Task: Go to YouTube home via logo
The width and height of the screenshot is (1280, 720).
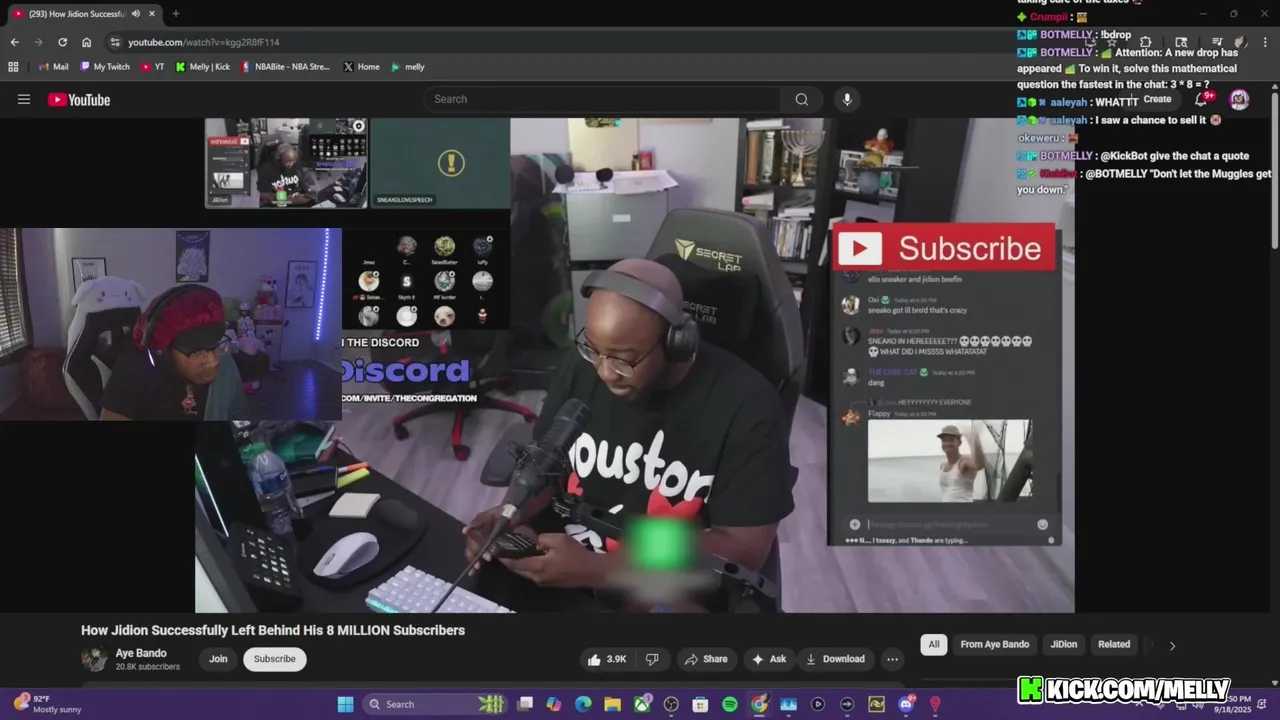Action: (x=79, y=99)
